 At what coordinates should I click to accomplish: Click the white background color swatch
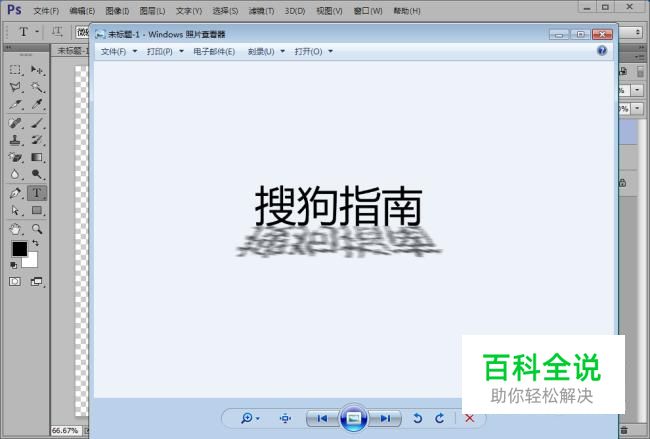click(32, 262)
